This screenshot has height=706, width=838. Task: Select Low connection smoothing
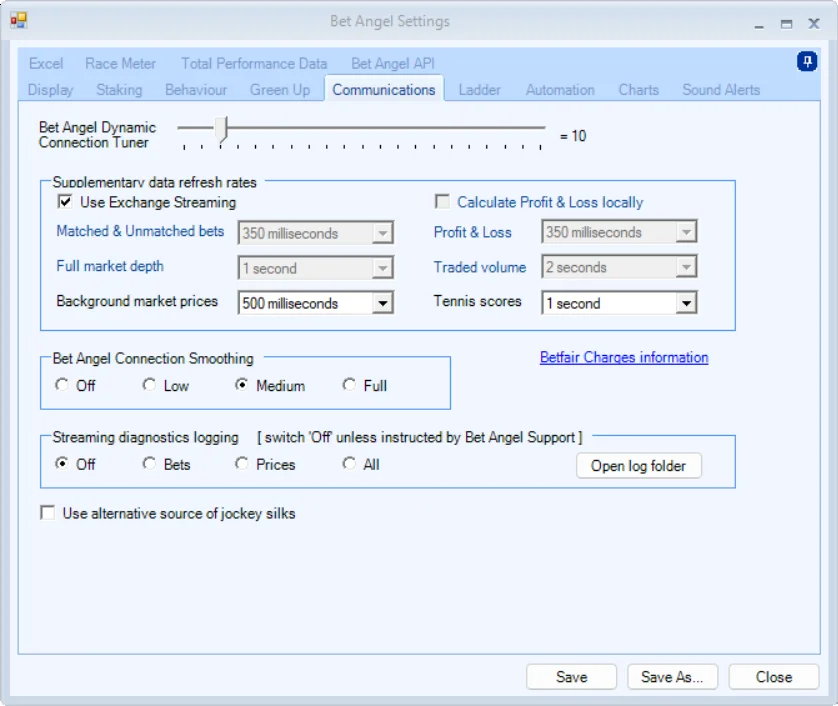(149, 384)
